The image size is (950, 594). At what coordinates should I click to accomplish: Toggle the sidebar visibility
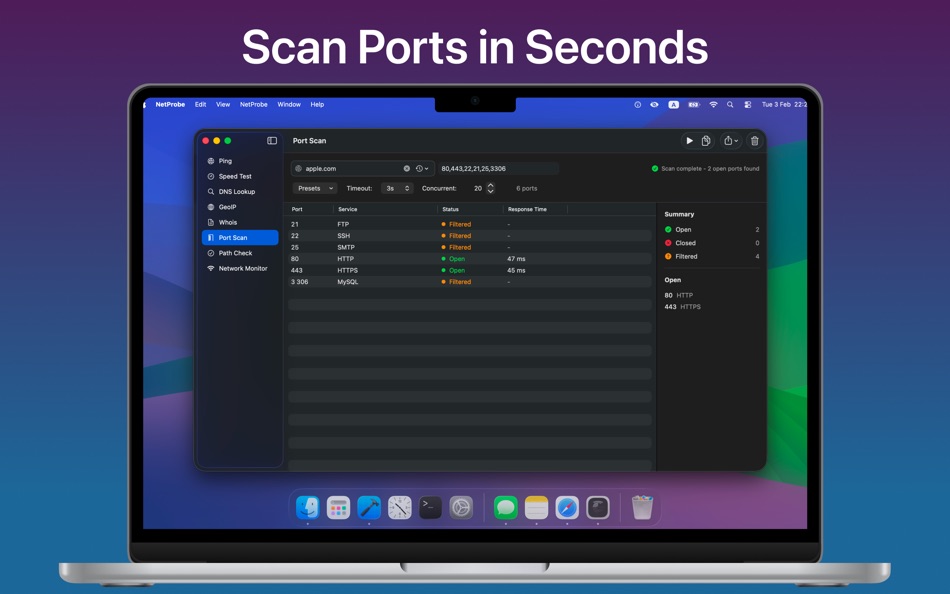[x=272, y=140]
